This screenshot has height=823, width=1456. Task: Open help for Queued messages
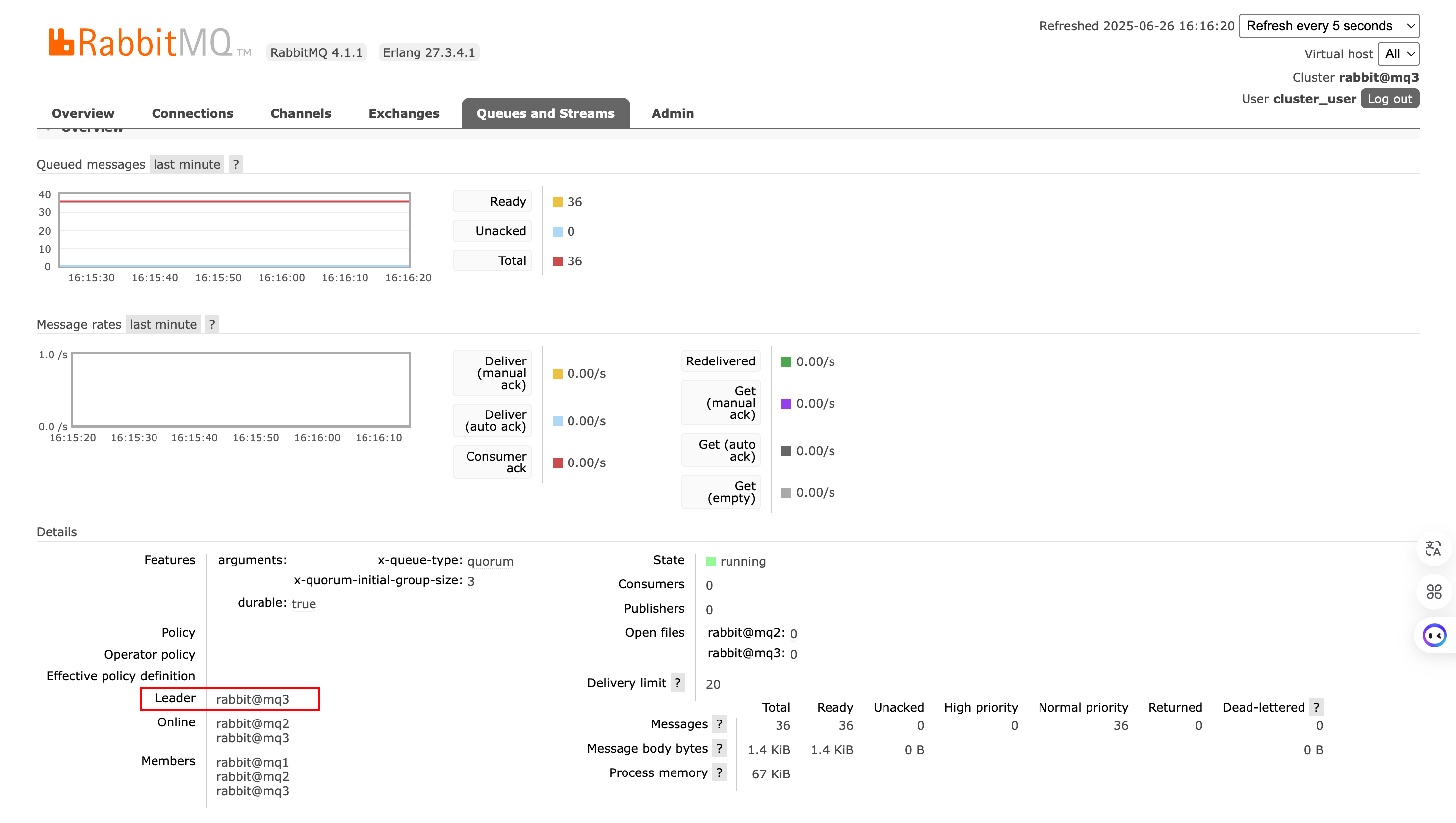tap(236, 164)
